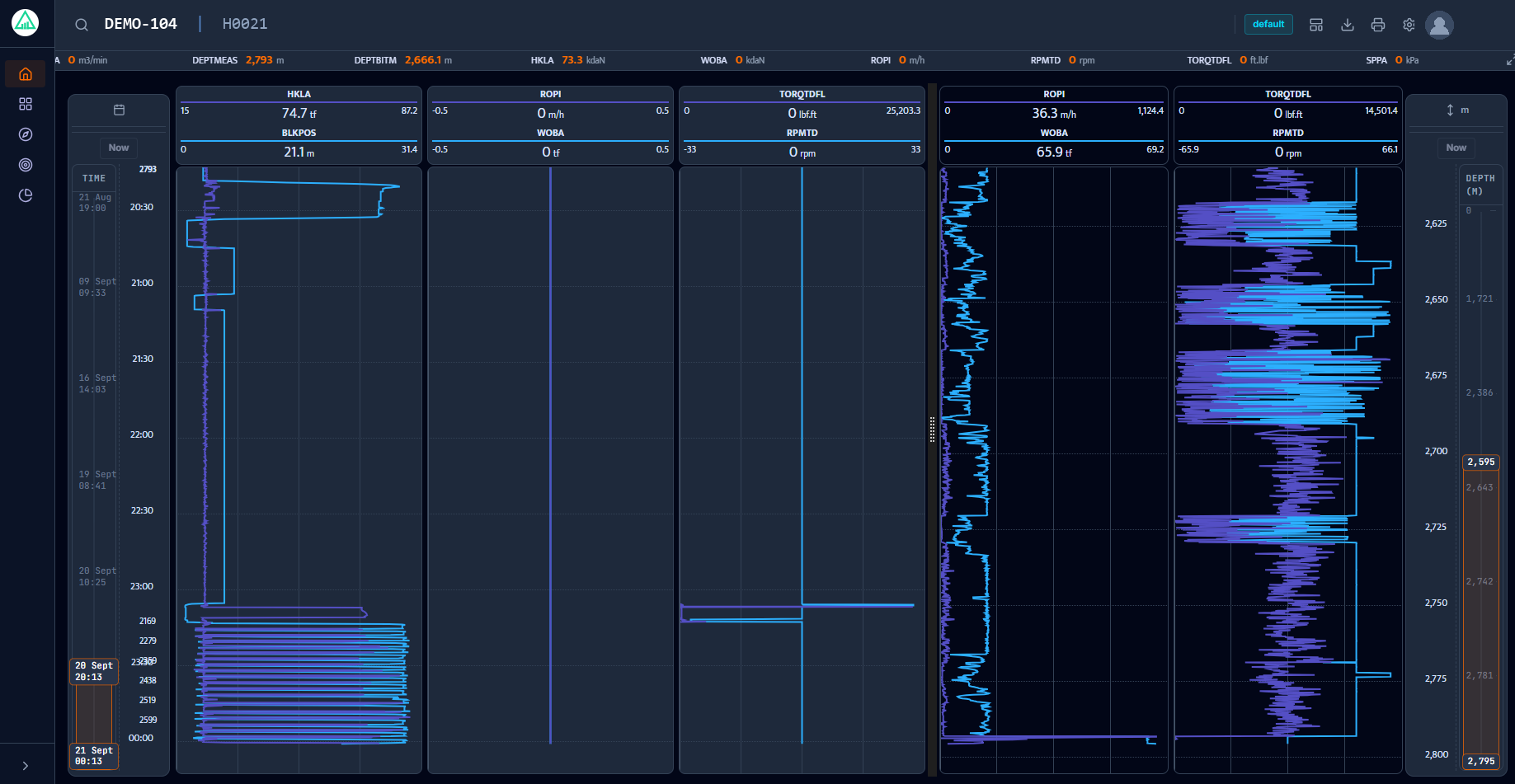Click WOBA 0 kdaN in status bar

click(x=733, y=60)
